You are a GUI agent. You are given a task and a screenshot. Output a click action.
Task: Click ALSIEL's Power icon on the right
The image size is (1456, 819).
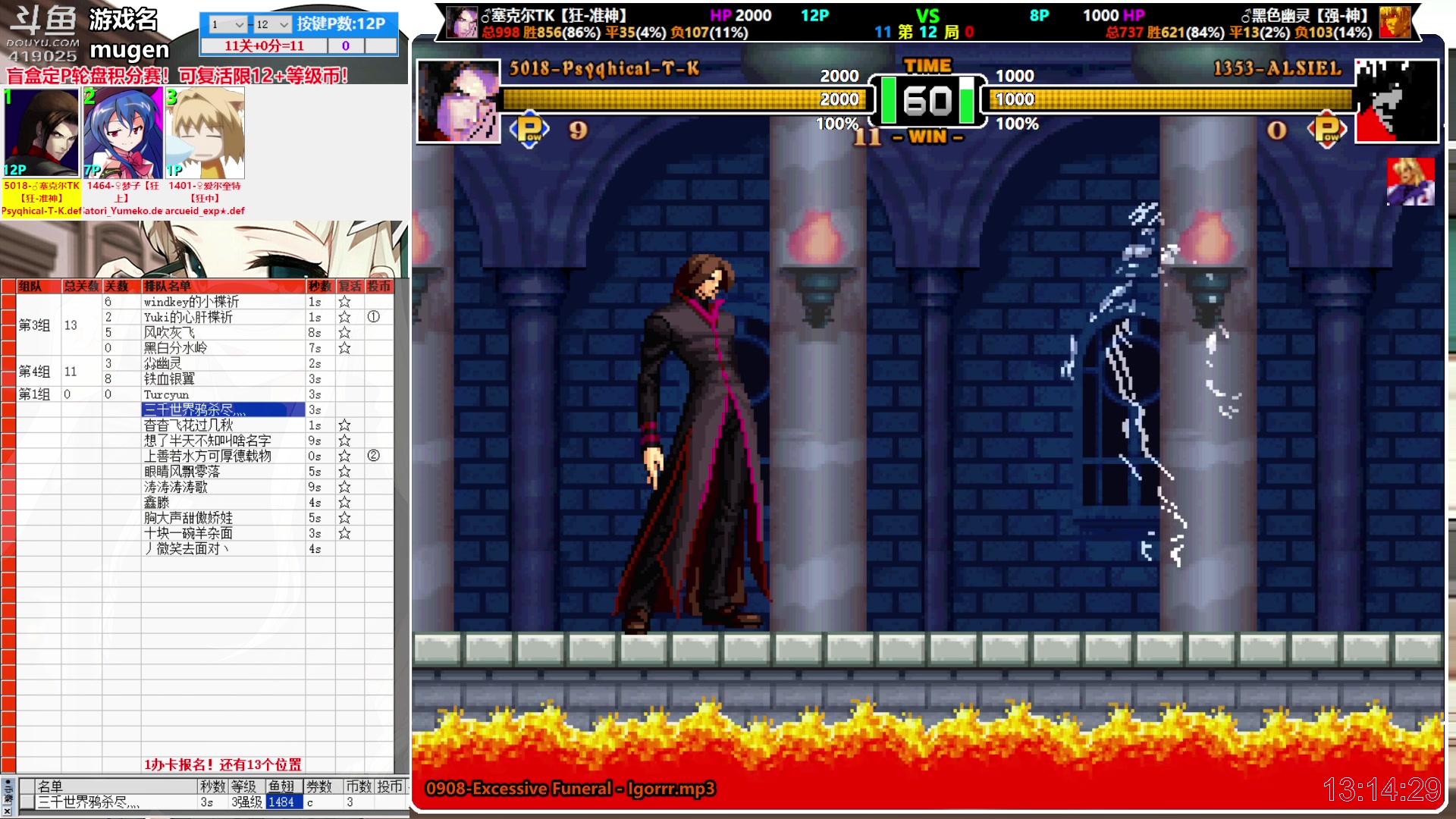tap(1327, 130)
